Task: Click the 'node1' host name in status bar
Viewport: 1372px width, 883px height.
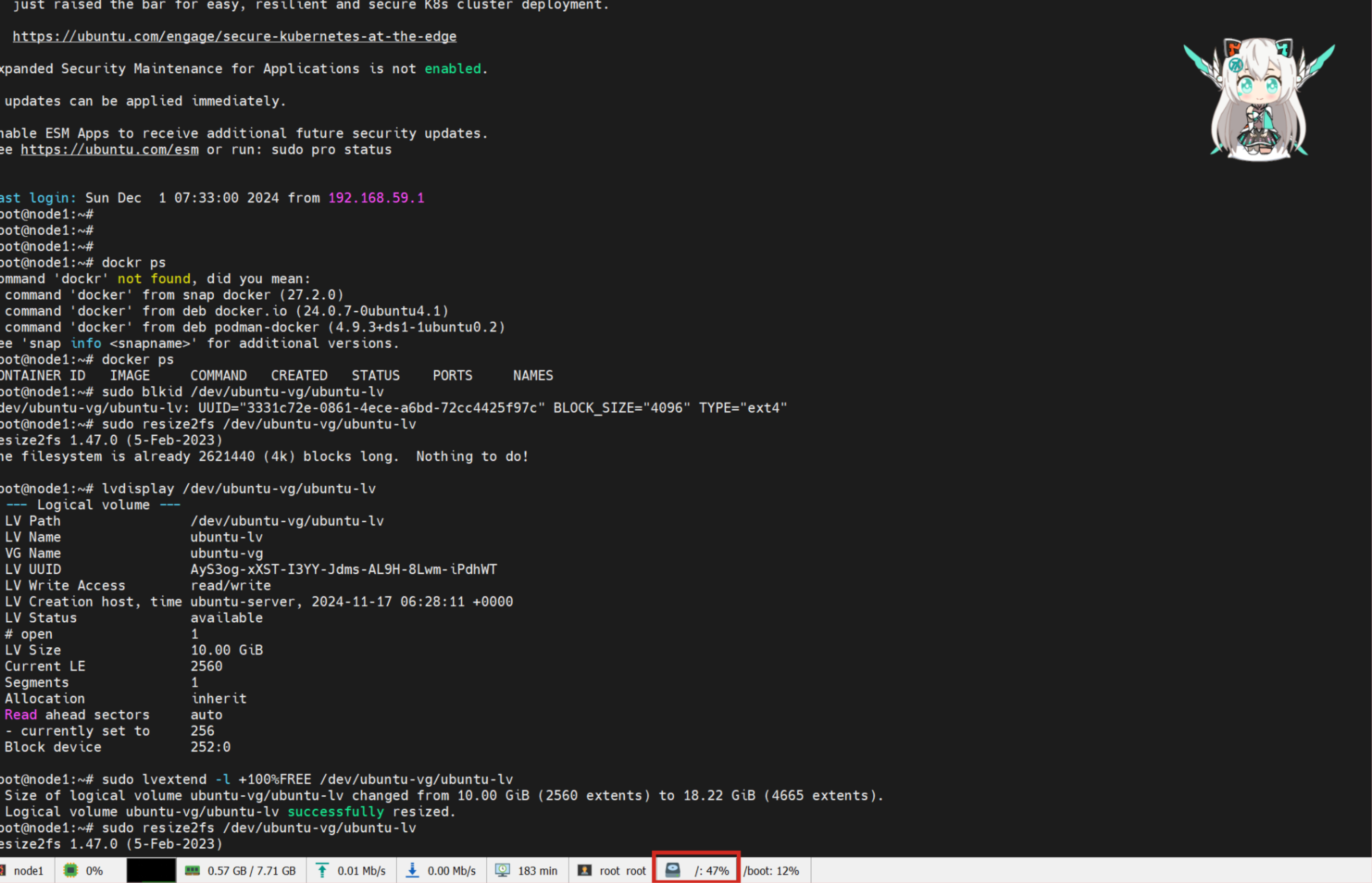Action: [x=28, y=871]
